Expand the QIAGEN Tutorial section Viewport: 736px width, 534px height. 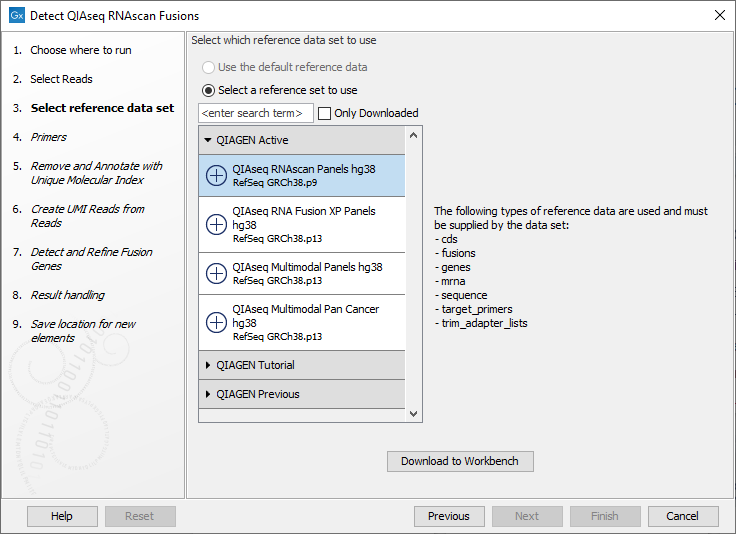click(208, 365)
